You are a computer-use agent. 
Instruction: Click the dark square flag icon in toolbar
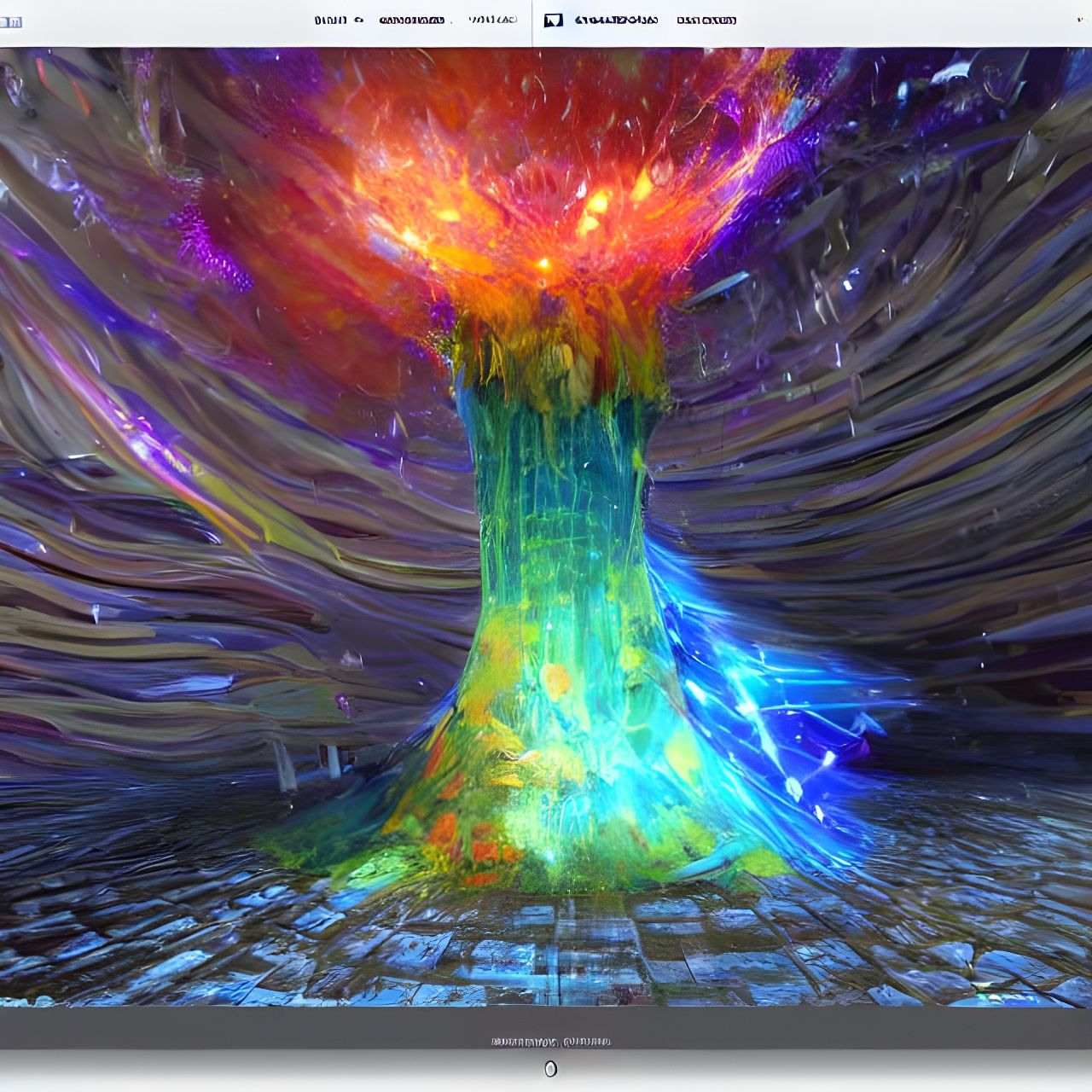point(553,18)
